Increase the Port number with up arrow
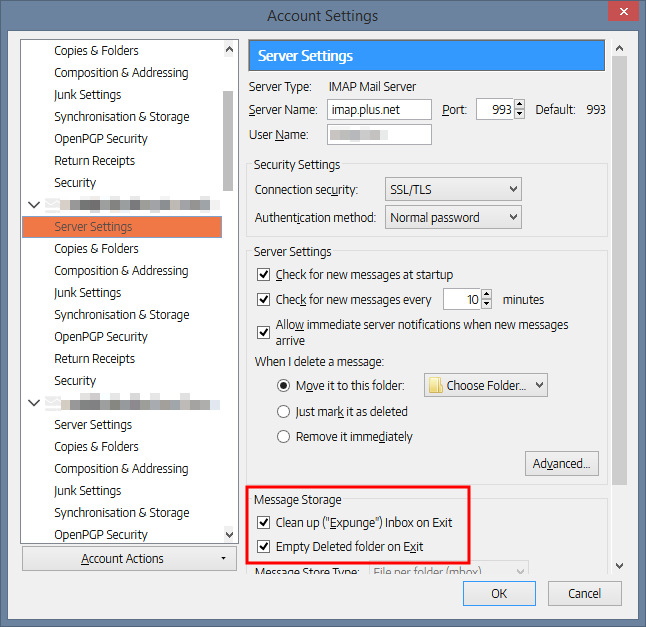The width and height of the screenshot is (646, 627). coord(520,105)
